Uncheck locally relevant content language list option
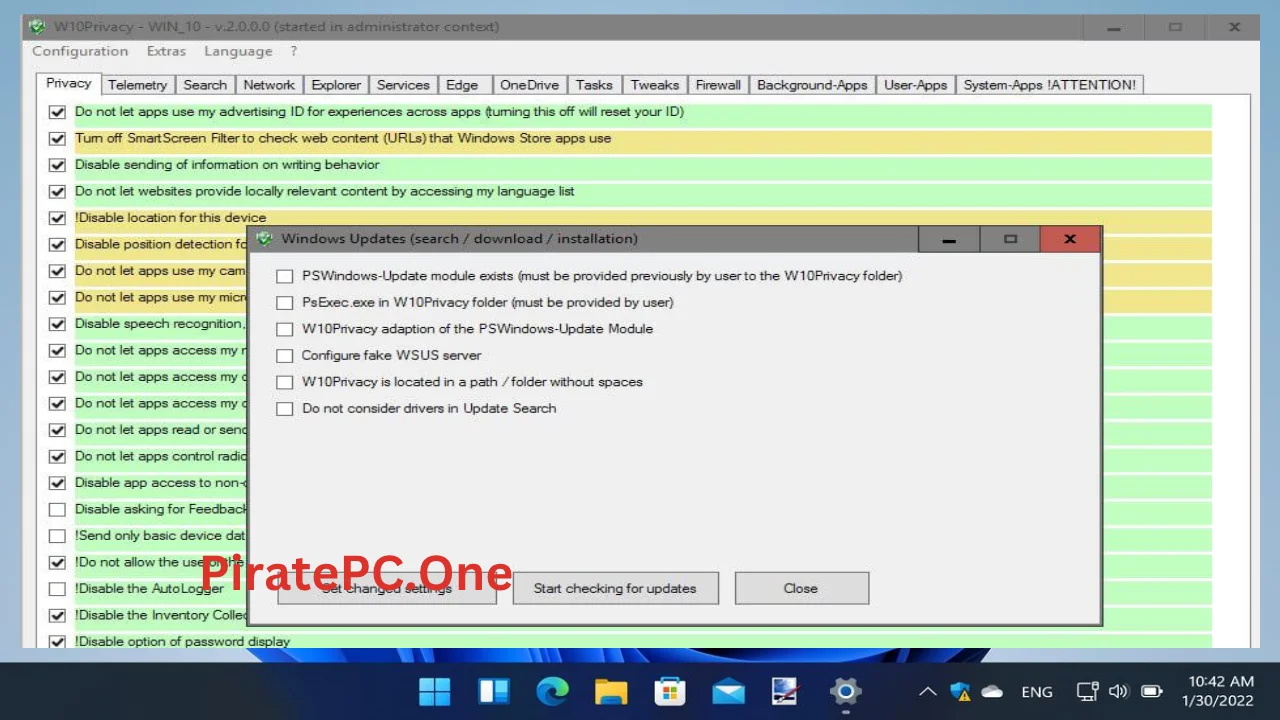 (57, 192)
